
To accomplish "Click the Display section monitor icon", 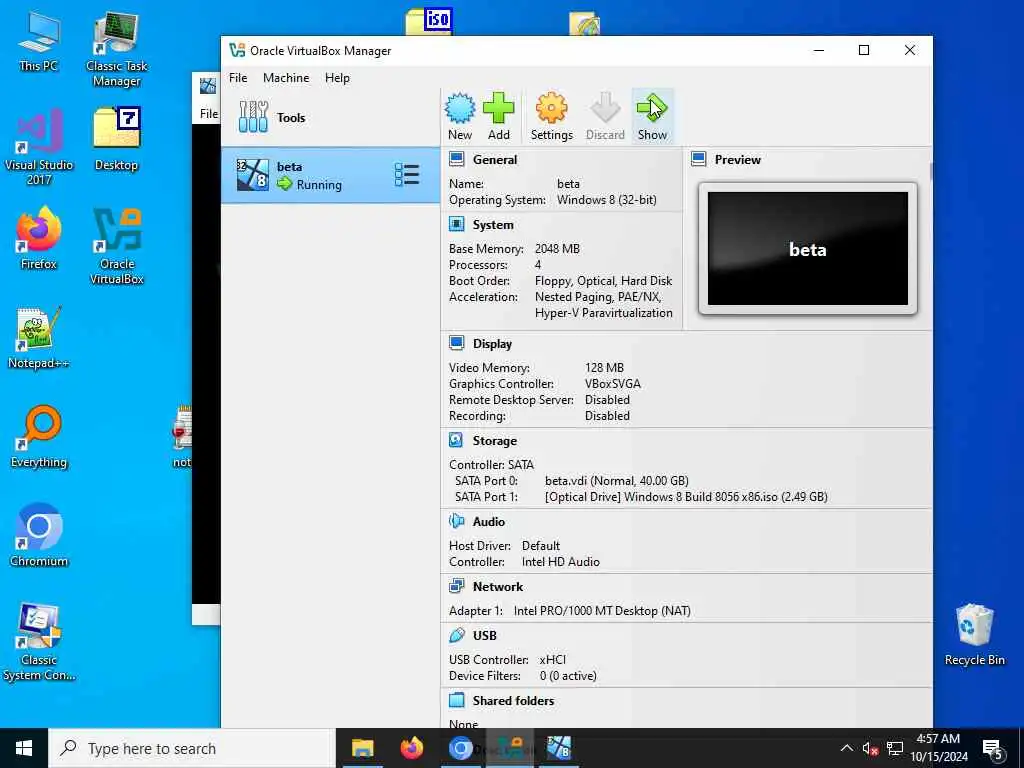I will (456, 344).
